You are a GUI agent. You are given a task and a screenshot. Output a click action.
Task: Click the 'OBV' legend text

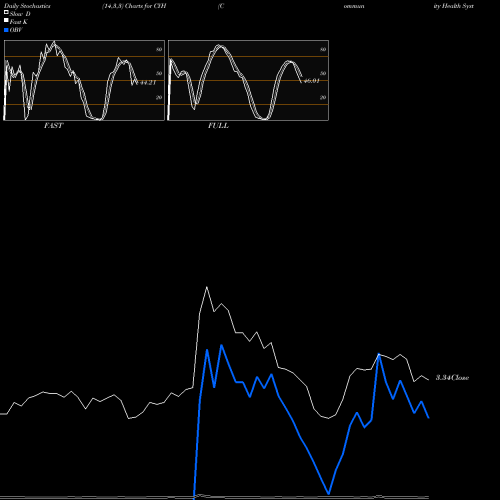coord(16,30)
